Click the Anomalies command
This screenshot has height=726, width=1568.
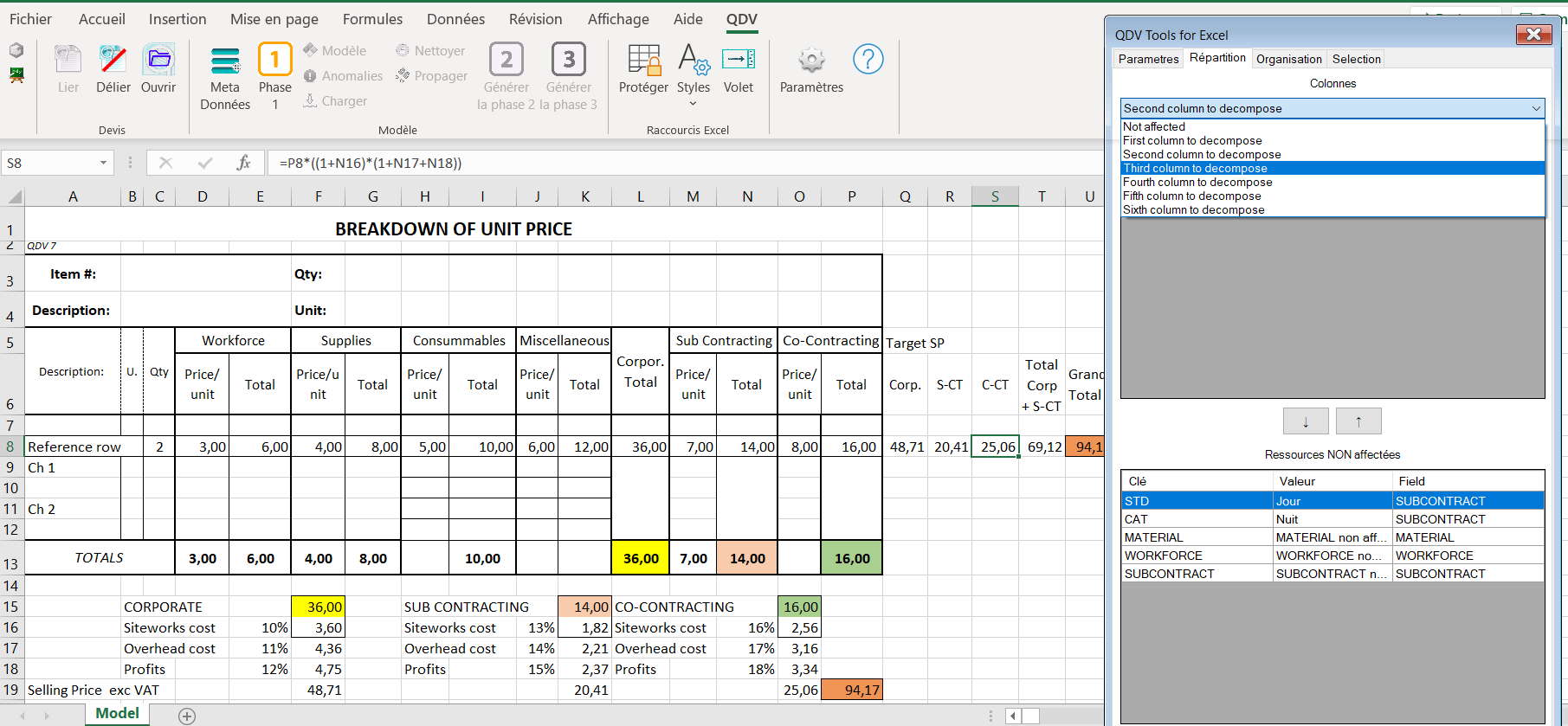coord(343,76)
